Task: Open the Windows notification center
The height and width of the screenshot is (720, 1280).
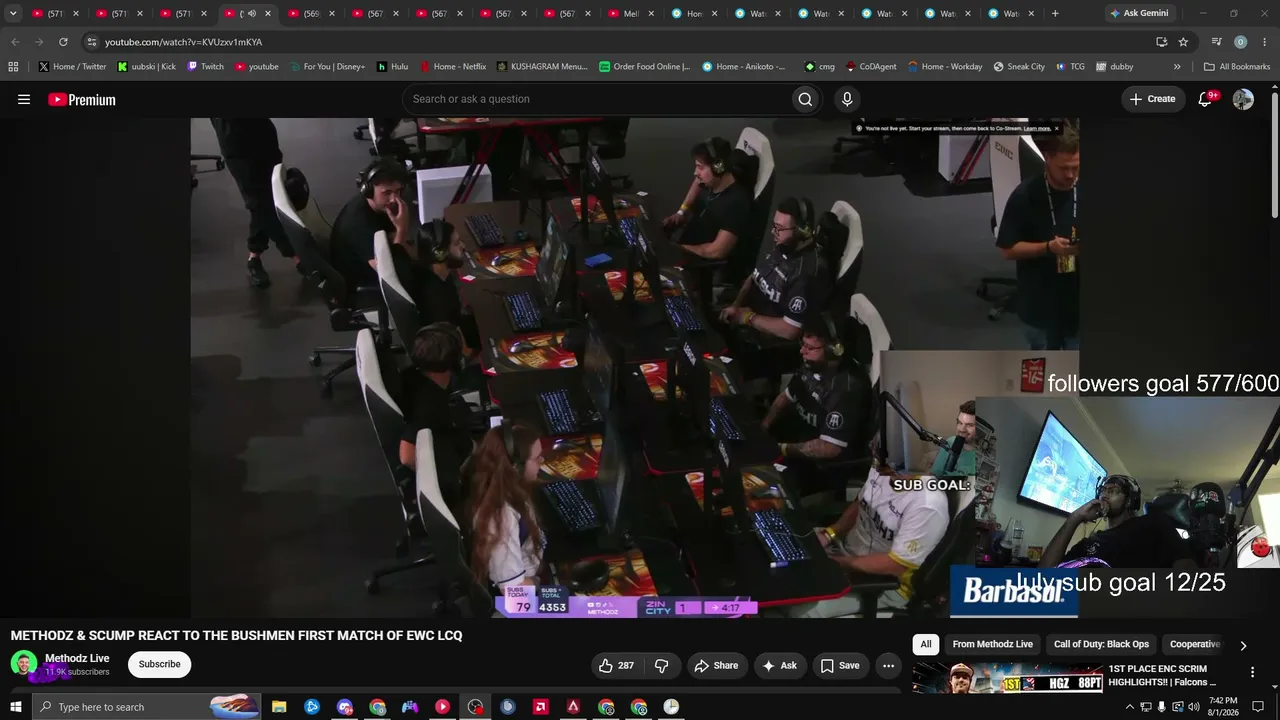Action: (1258, 707)
